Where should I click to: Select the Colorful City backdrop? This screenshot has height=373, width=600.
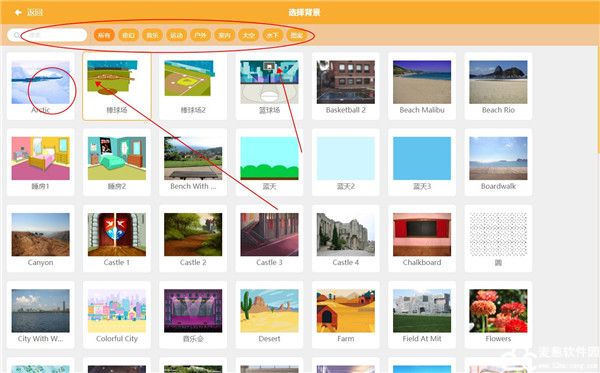coord(117,315)
